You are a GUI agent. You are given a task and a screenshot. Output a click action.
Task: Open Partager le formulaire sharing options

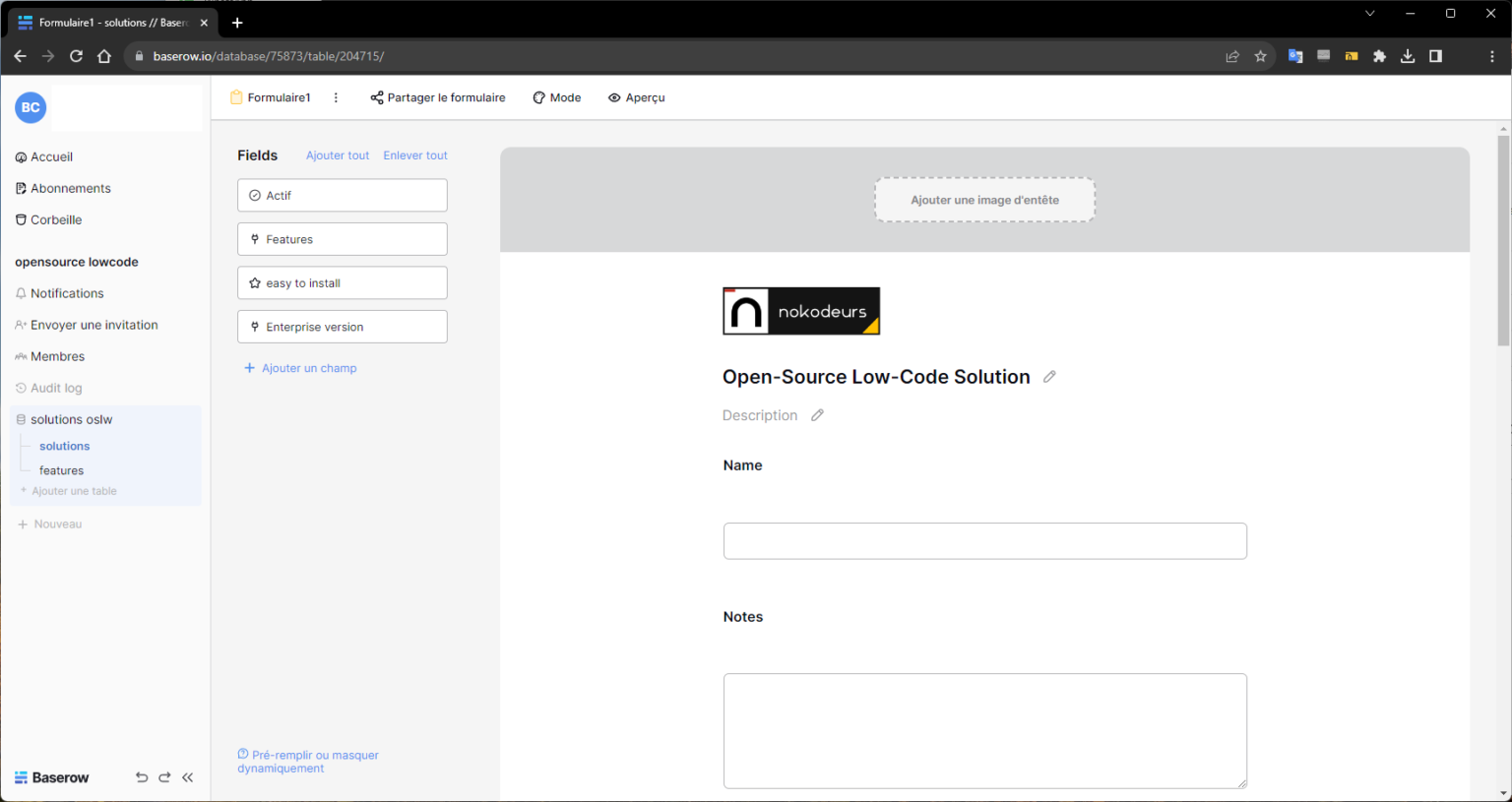(437, 97)
